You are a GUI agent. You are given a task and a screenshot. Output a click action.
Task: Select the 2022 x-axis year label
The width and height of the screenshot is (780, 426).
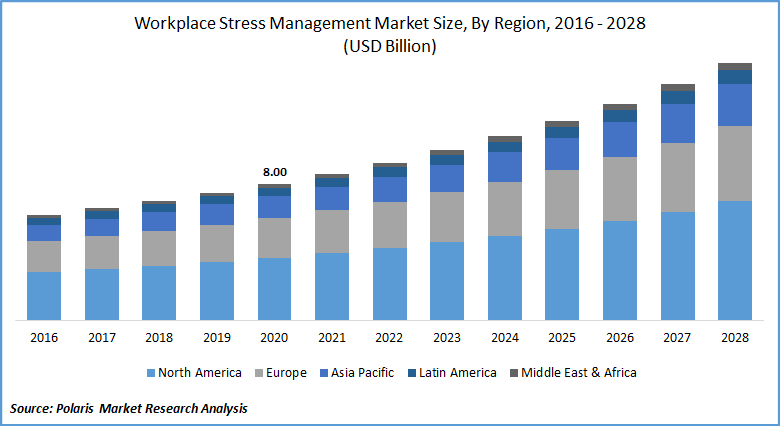coord(389,338)
